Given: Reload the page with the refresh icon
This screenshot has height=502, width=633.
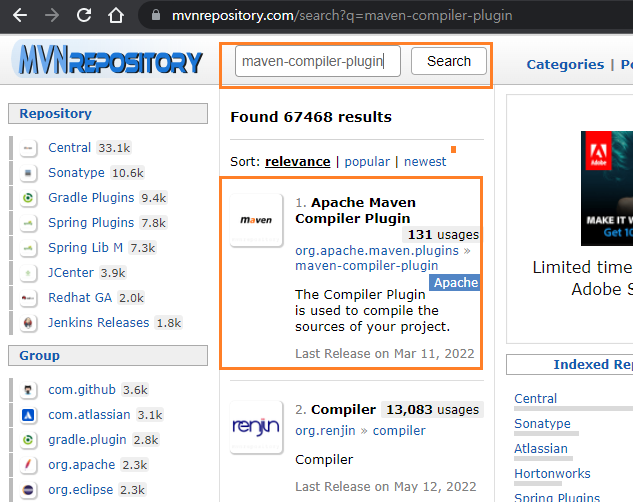Looking at the screenshot, I should [x=84, y=15].
